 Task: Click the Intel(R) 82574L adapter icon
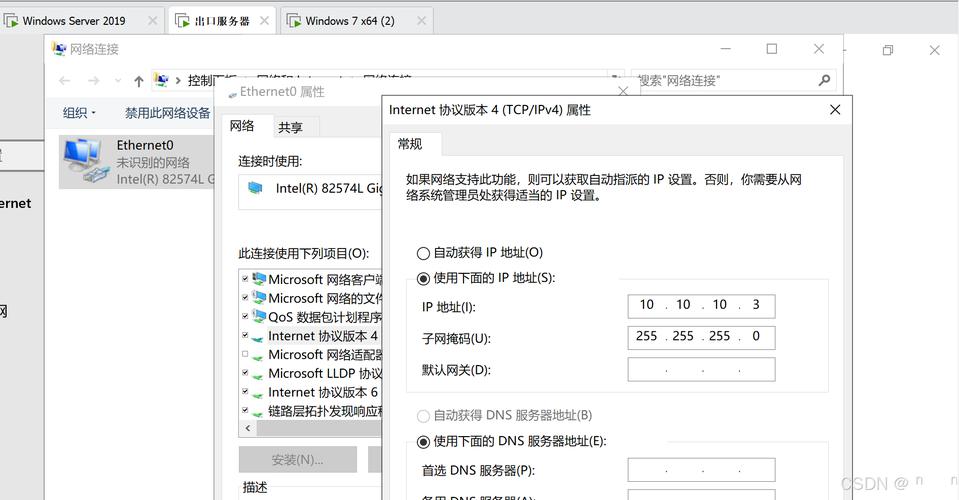[255, 188]
